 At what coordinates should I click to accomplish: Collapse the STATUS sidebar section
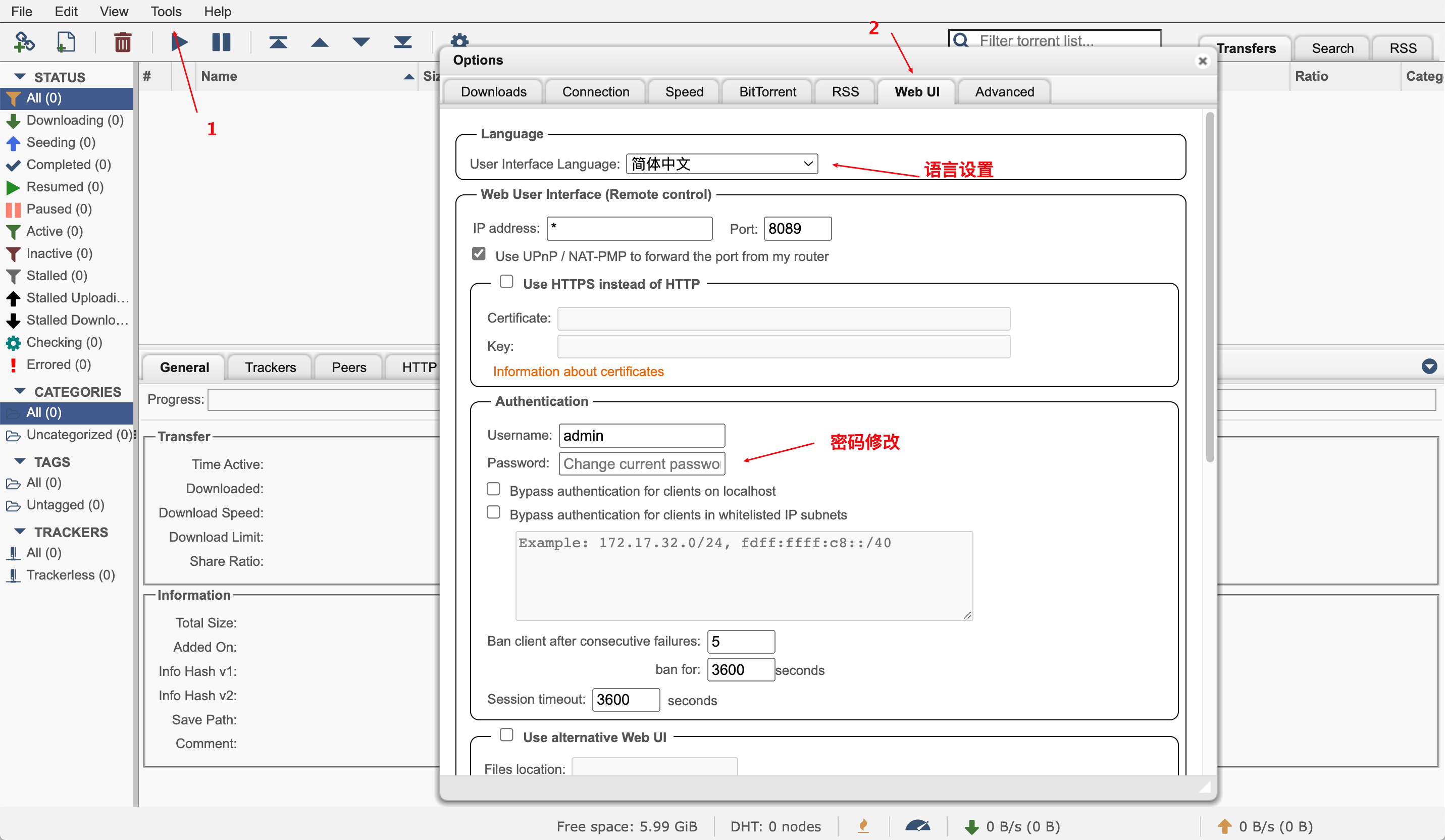pos(20,76)
